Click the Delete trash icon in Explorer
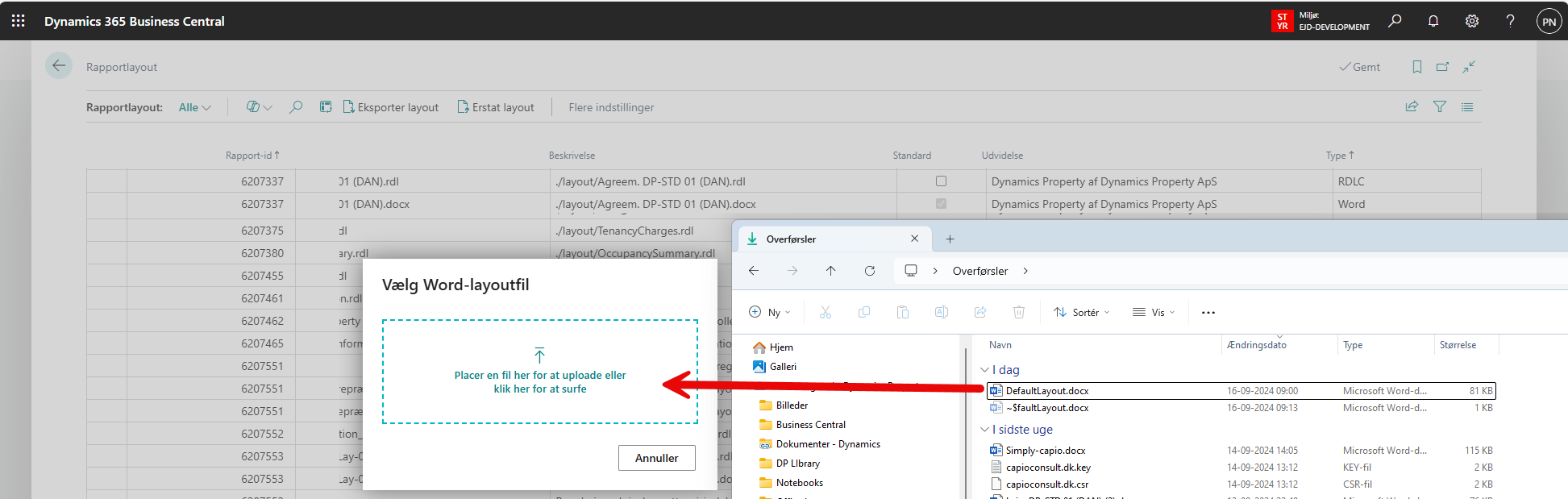This screenshot has height=499, width=1568. pos(1018,312)
